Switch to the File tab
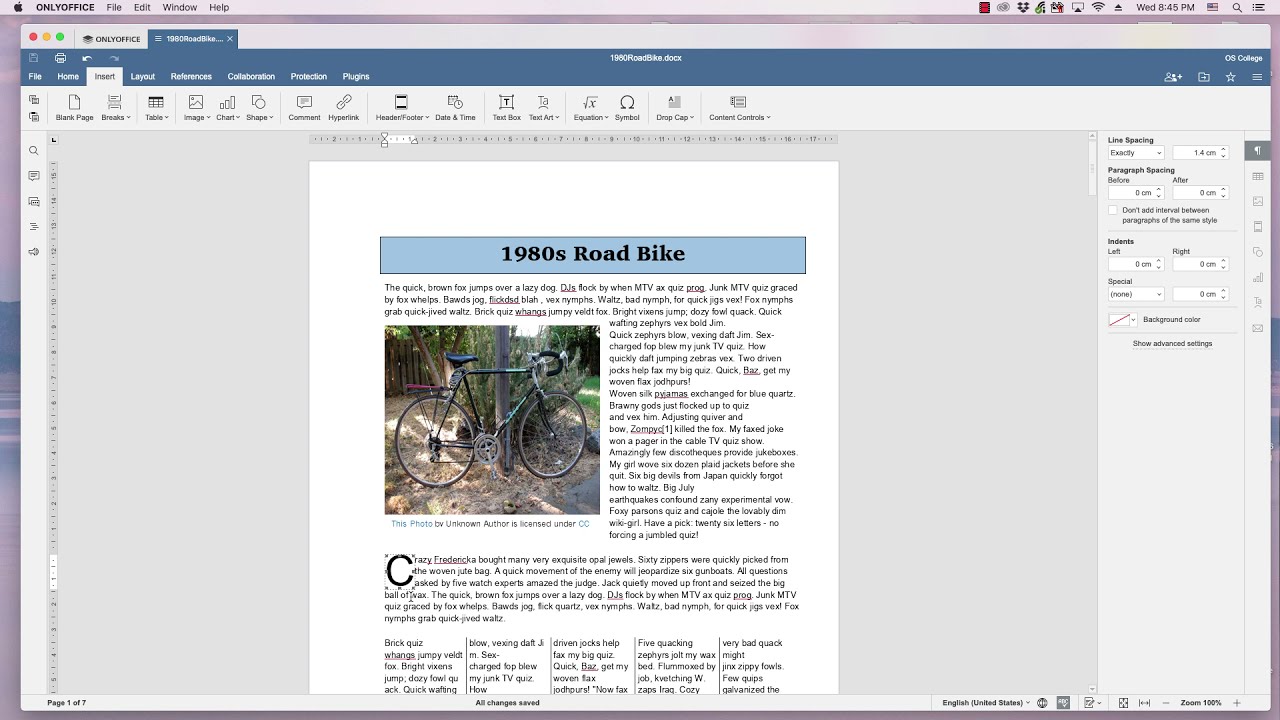 click(x=35, y=76)
